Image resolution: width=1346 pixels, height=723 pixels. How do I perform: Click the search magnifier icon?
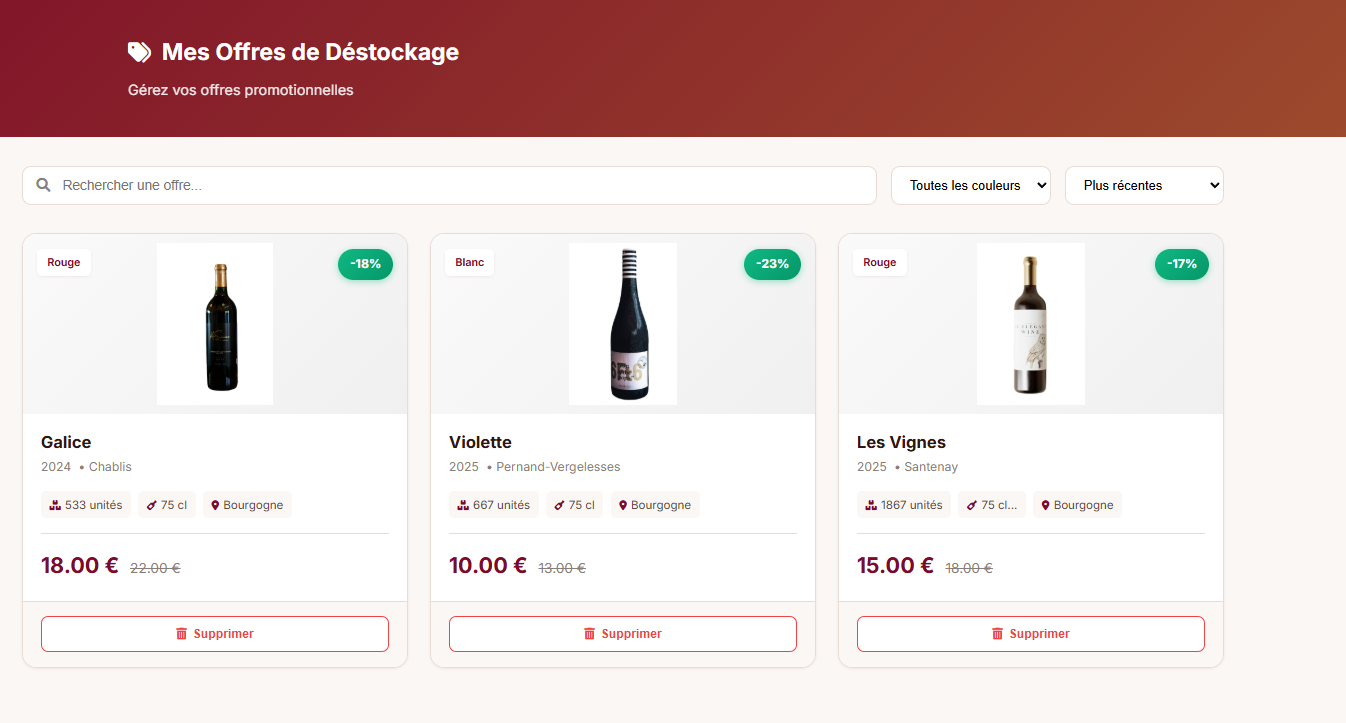43,185
